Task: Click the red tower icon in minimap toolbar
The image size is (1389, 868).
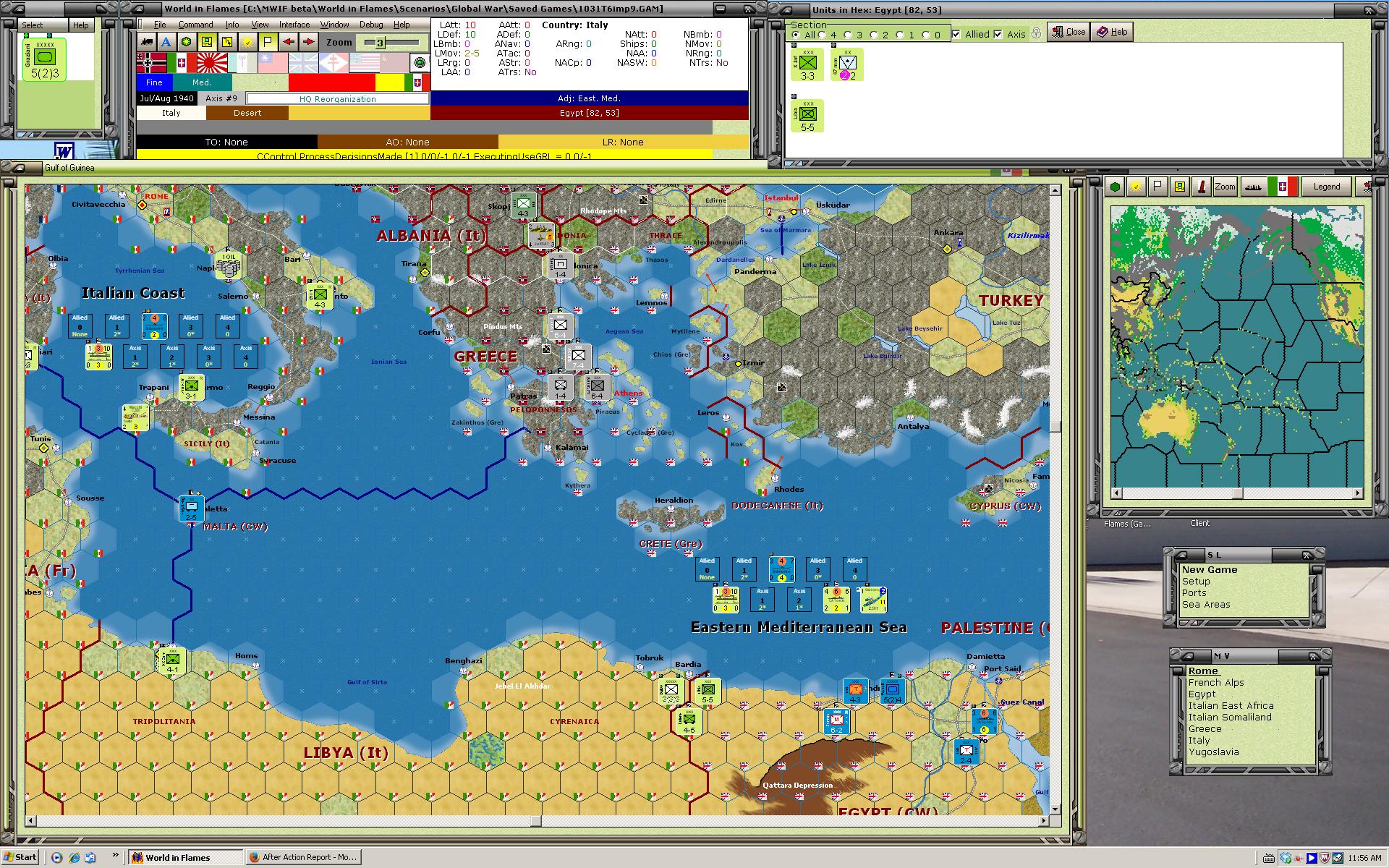Action: click(x=1202, y=187)
